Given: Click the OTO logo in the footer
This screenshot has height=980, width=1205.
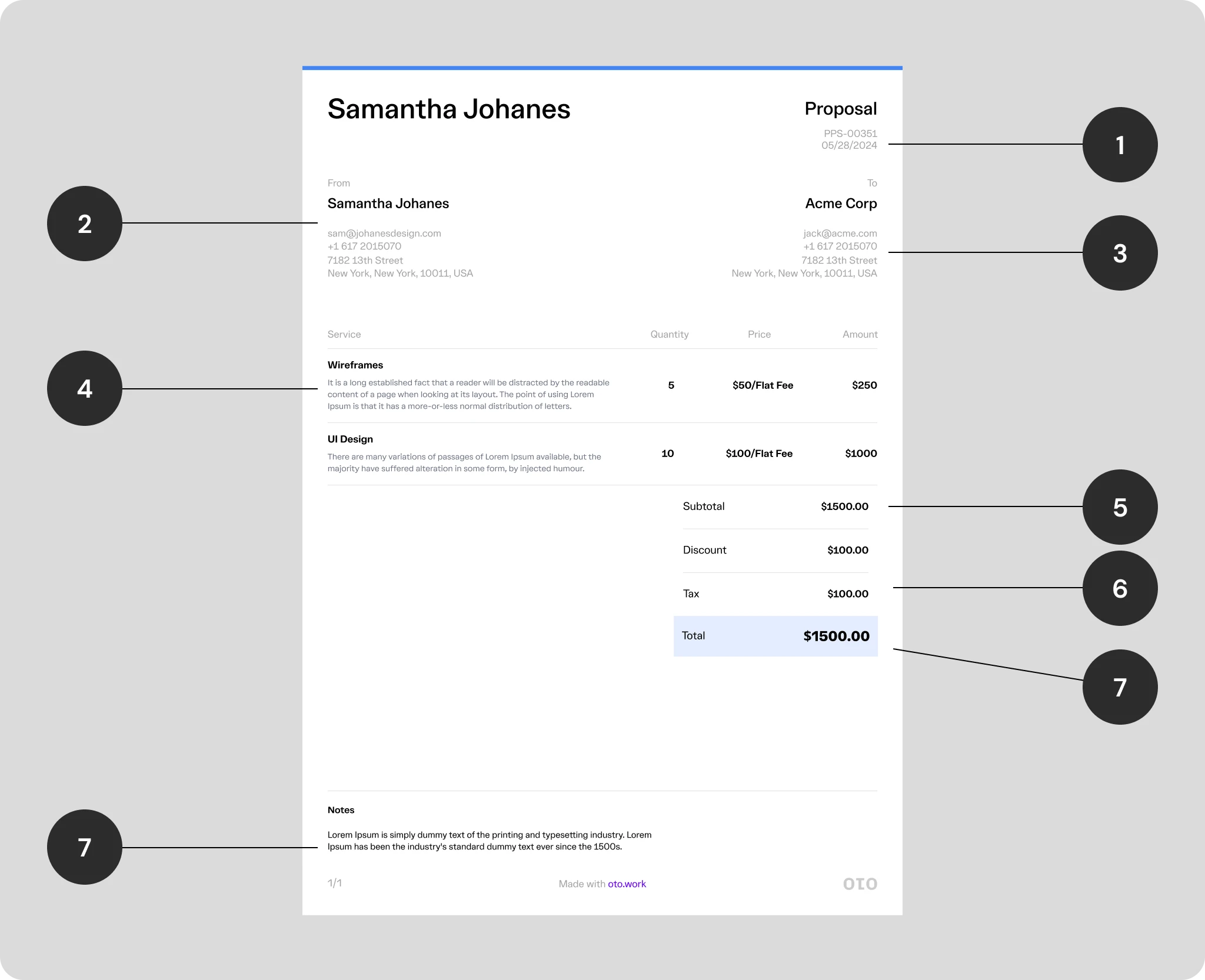Looking at the screenshot, I should click(860, 884).
